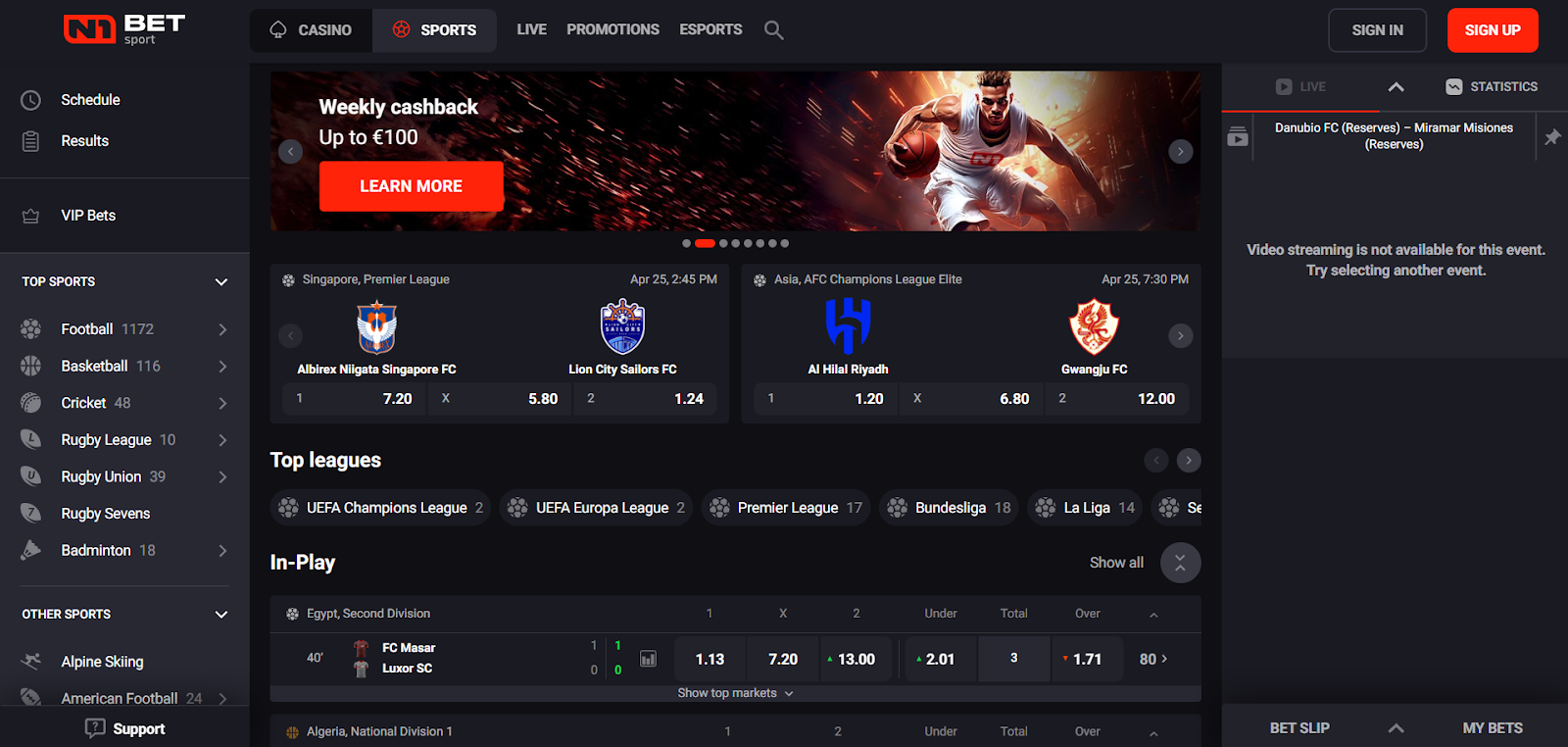Viewport: 1568px width, 747px height.
Task: Select the second banner carousel indicator dot
Action: [x=705, y=243]
